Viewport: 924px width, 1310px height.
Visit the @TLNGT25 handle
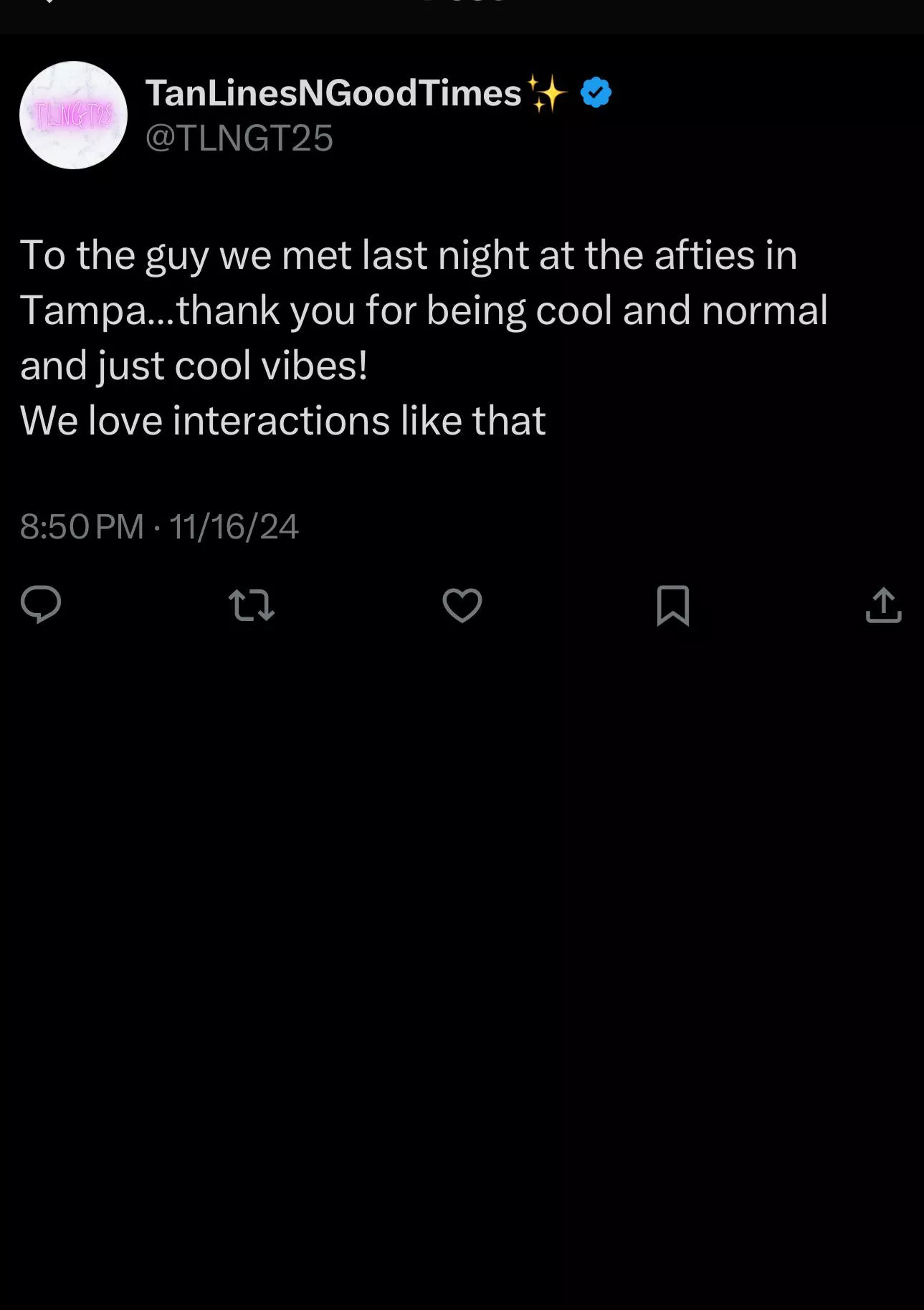[239, 138]
